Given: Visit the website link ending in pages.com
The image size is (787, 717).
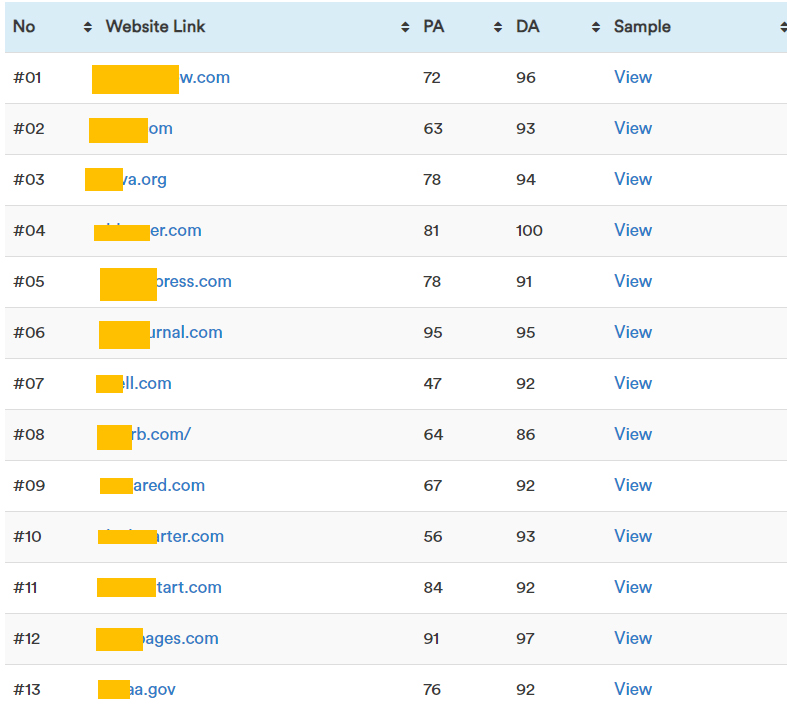Looking at the screenshot, I should click(x=181, y=638).
